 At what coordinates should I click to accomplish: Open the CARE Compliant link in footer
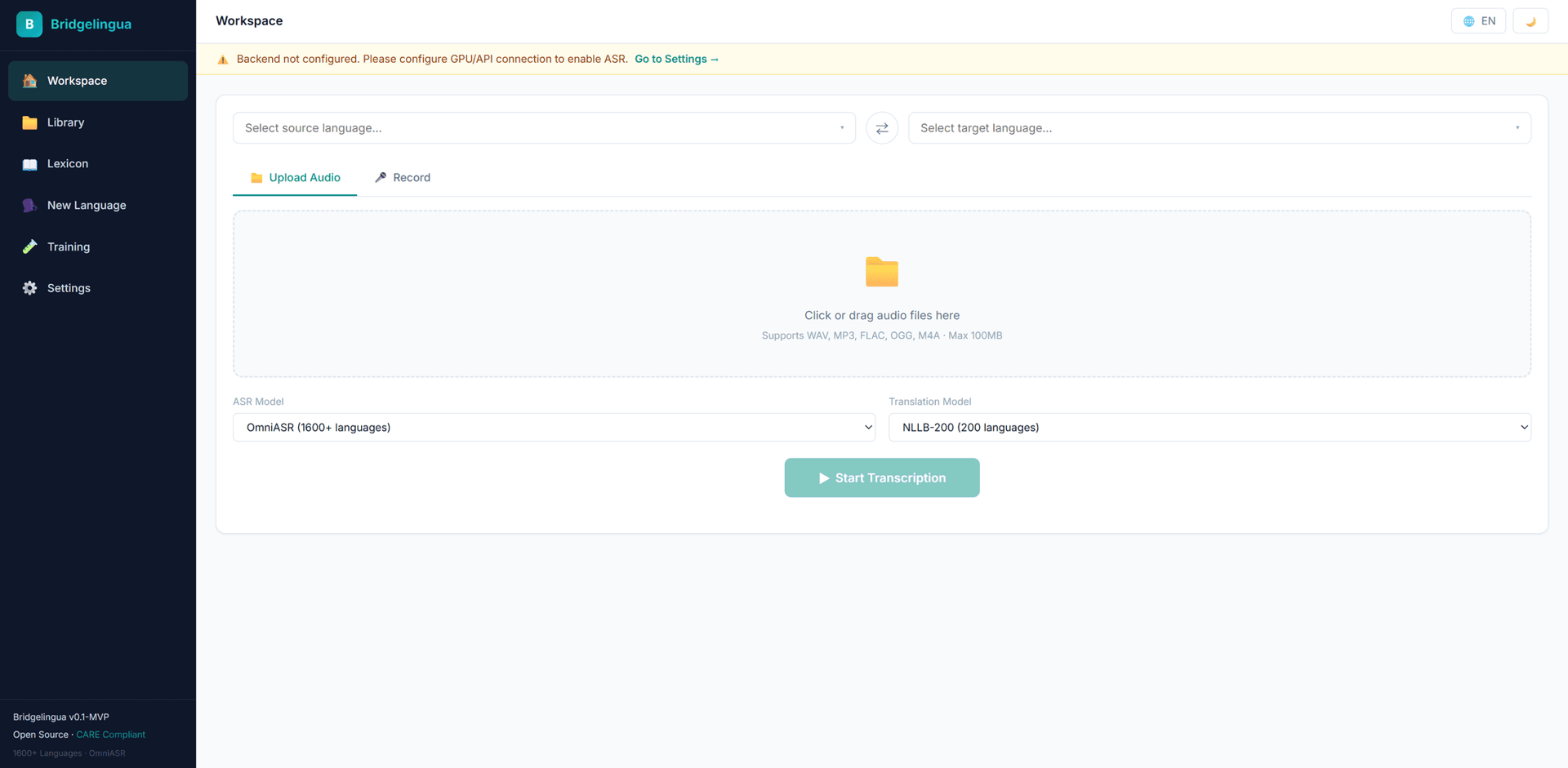coord(110,735)
